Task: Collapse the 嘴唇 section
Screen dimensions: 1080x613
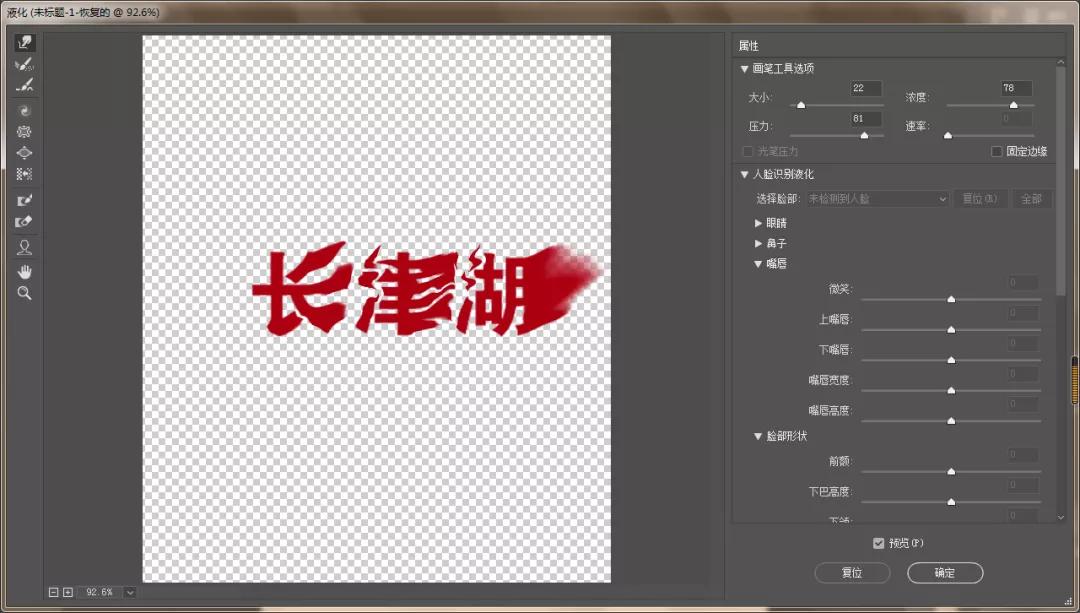Action: click(758, 263)
